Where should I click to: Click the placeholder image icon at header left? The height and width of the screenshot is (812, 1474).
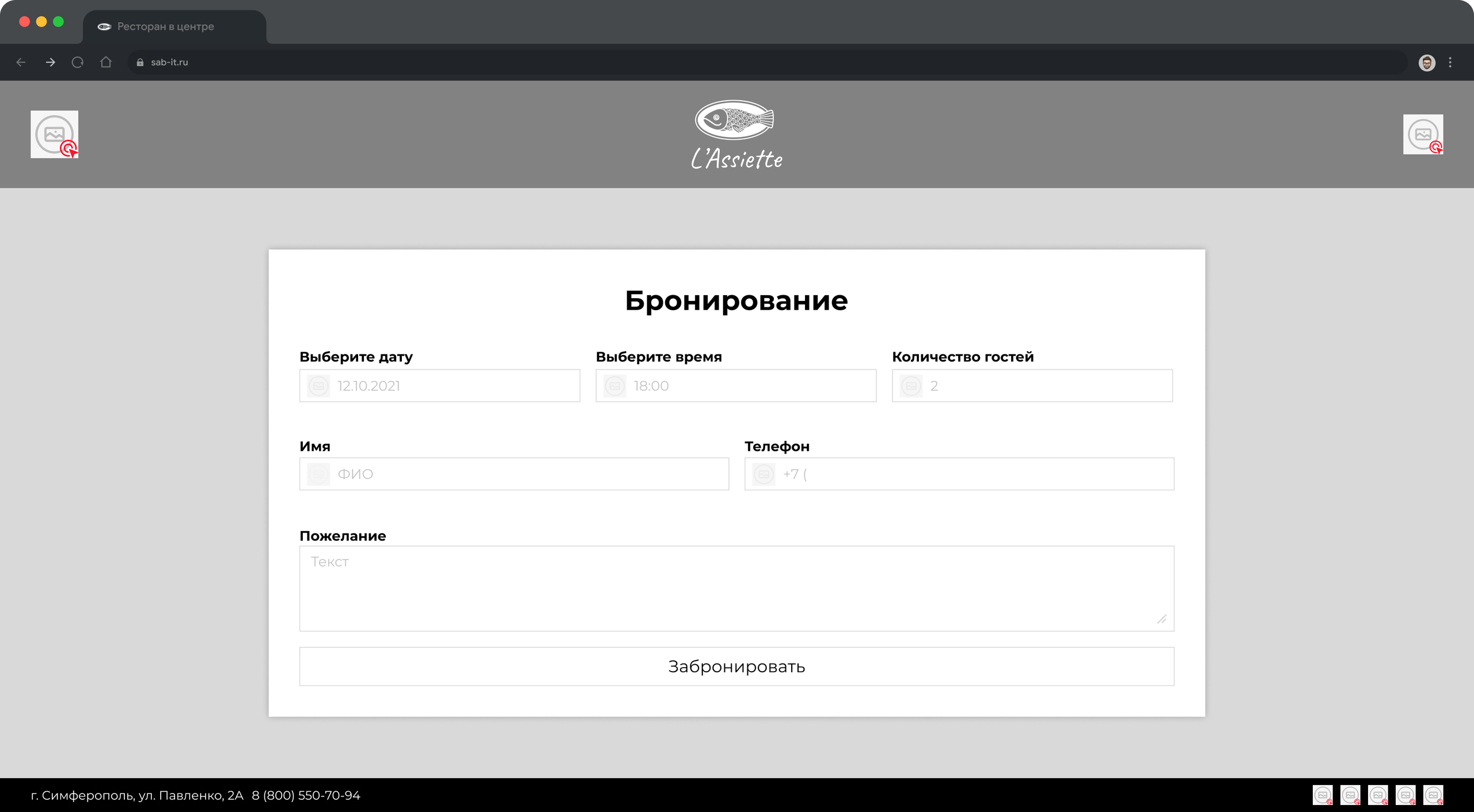coord(54,134)
